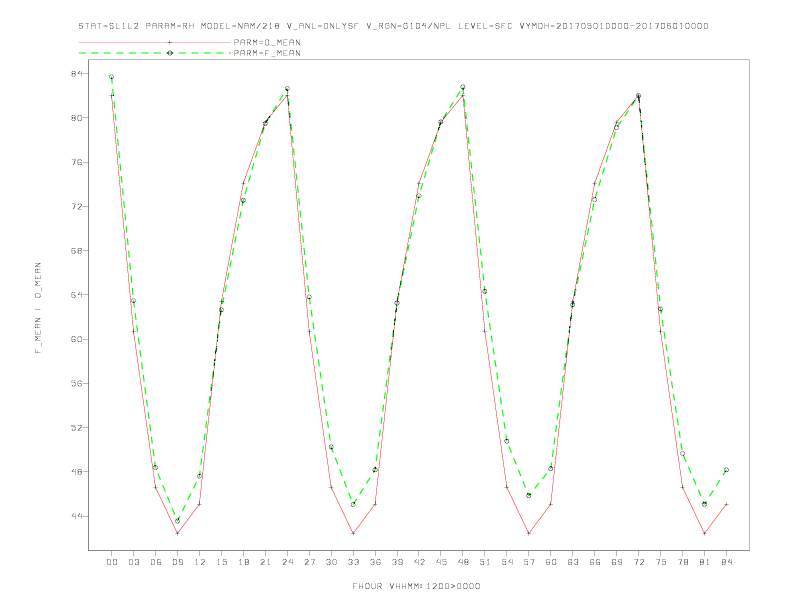Click the FHOUR VHHMM horizontal axis label
The width and height of the screenshot is (792, 612).
coord(416,586)
